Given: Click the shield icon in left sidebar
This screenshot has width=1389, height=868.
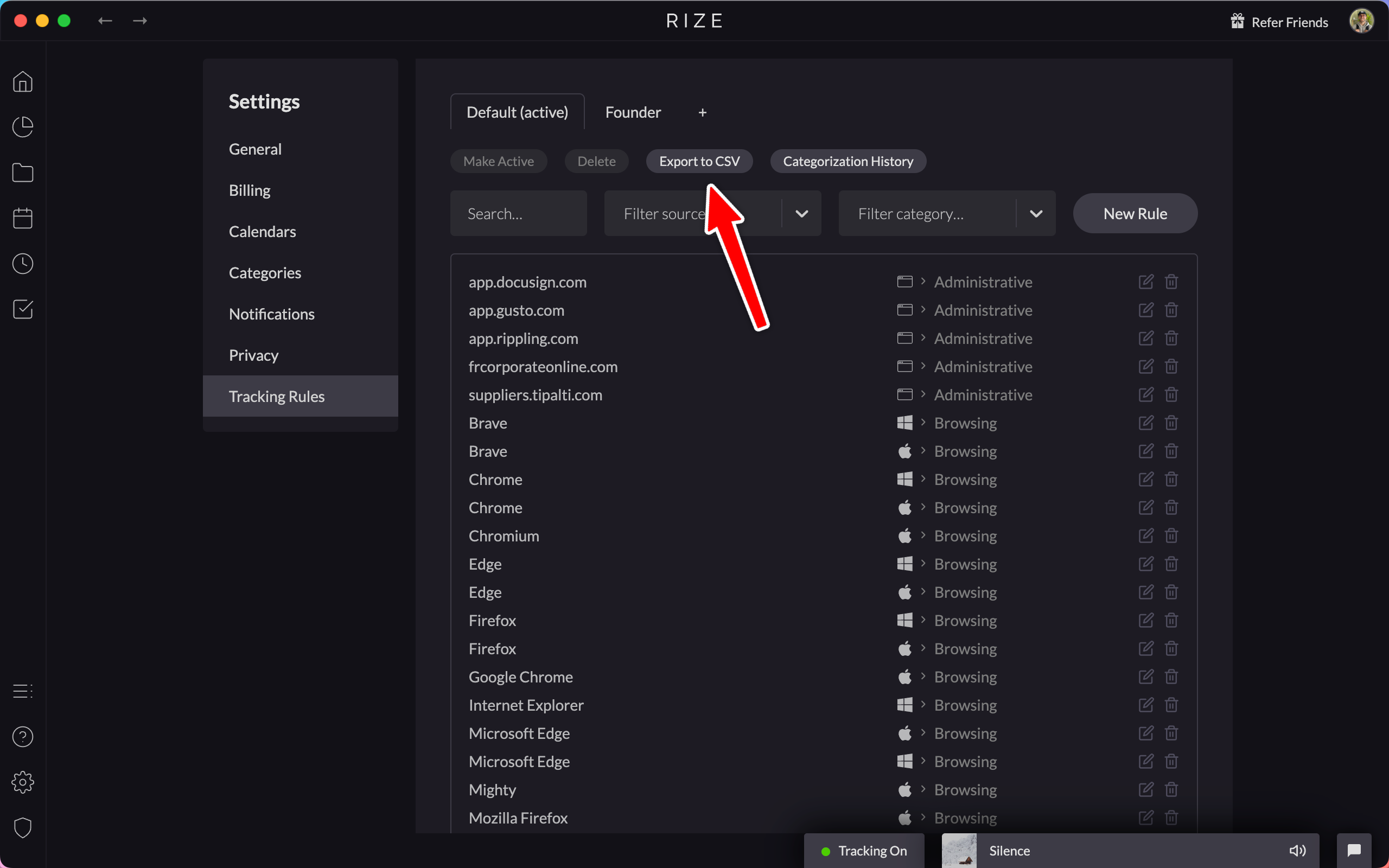Looking at the screenshot, I should click(x=23, y=828).
